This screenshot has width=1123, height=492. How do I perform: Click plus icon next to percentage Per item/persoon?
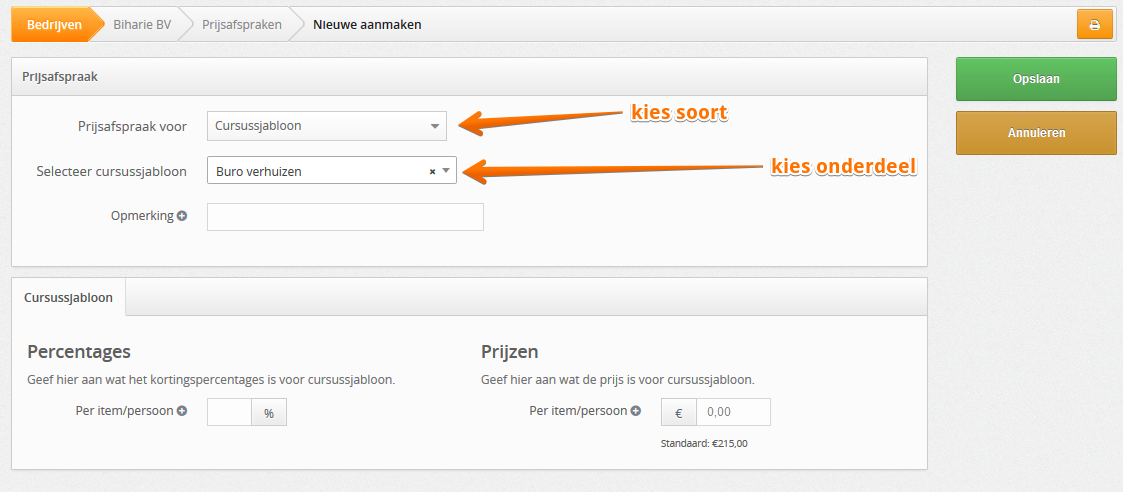[182, 411]
